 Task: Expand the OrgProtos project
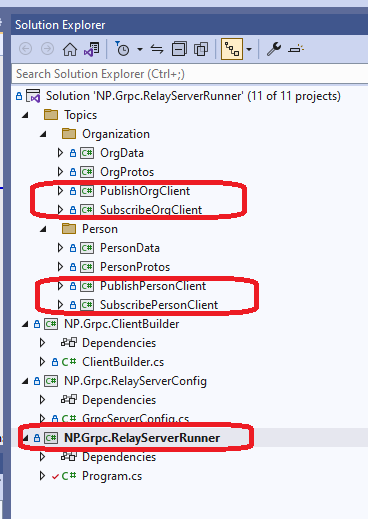click(x=60, y=172)
